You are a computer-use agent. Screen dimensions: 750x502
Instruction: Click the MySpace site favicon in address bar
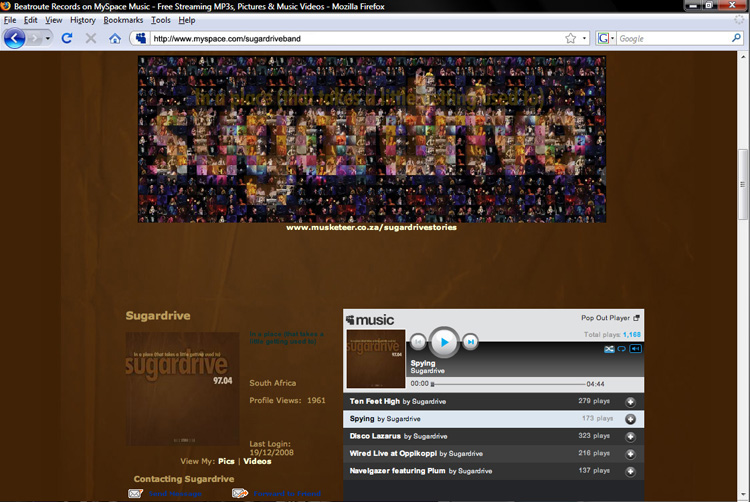[x=141, y=38]
